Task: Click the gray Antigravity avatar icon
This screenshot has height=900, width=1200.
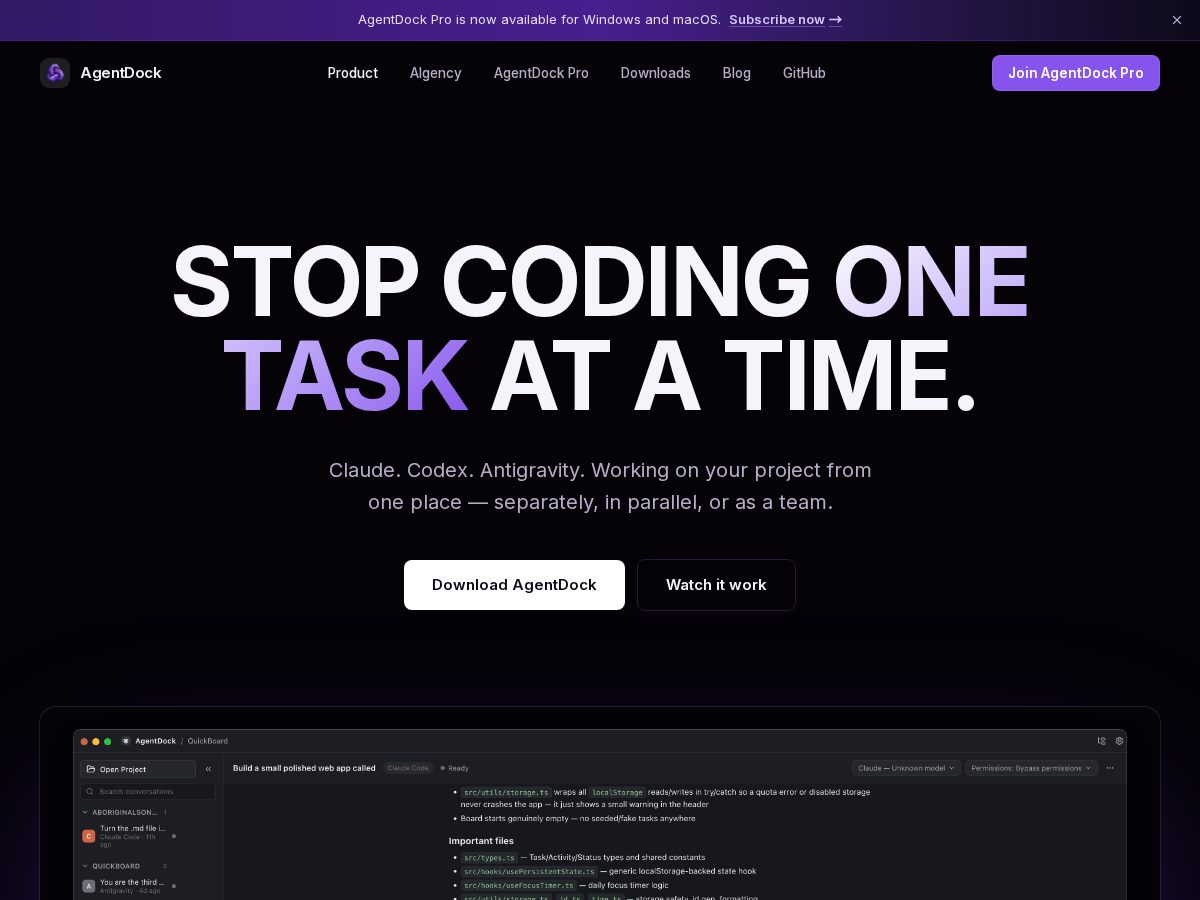Action: [89, 886]
